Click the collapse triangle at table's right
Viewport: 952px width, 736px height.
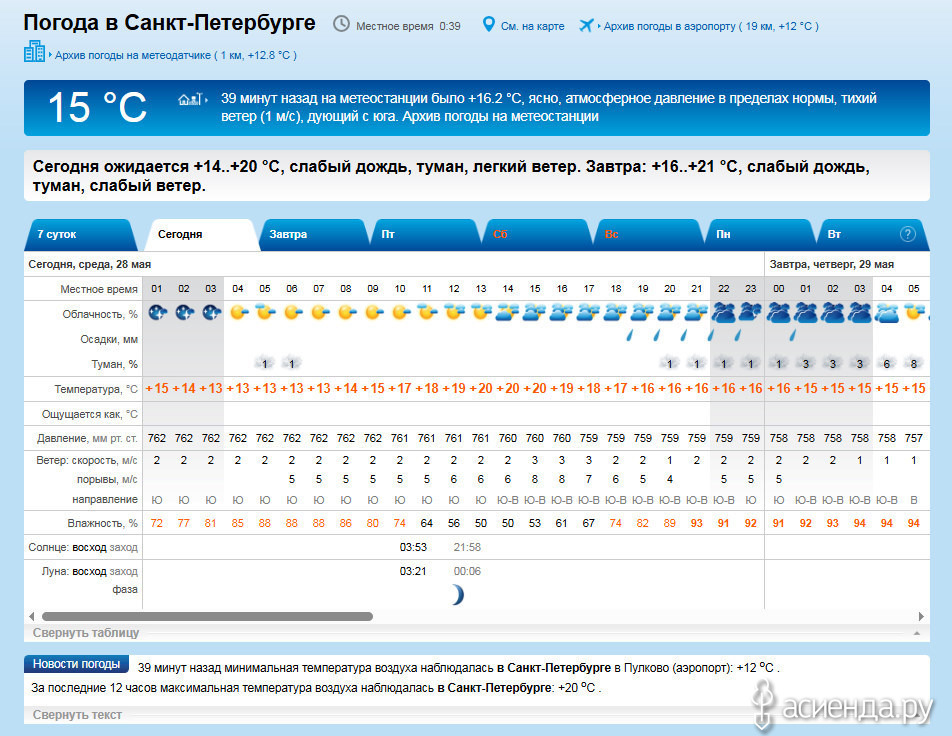tap(917, 633)
